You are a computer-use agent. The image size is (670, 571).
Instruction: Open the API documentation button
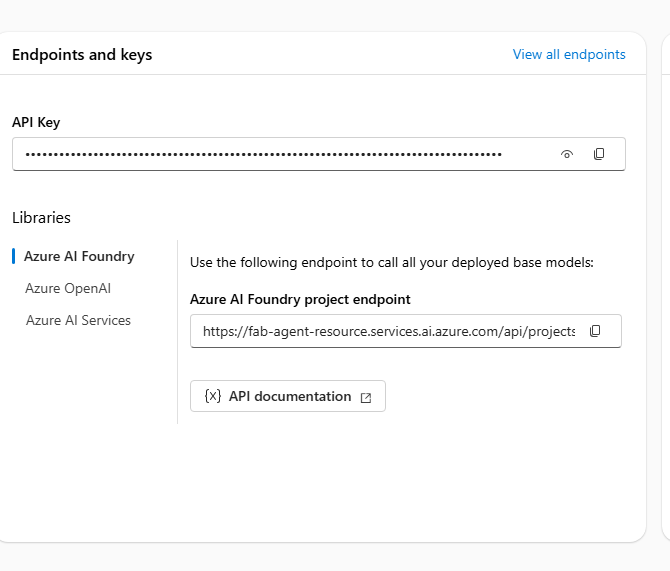point(288,396)
